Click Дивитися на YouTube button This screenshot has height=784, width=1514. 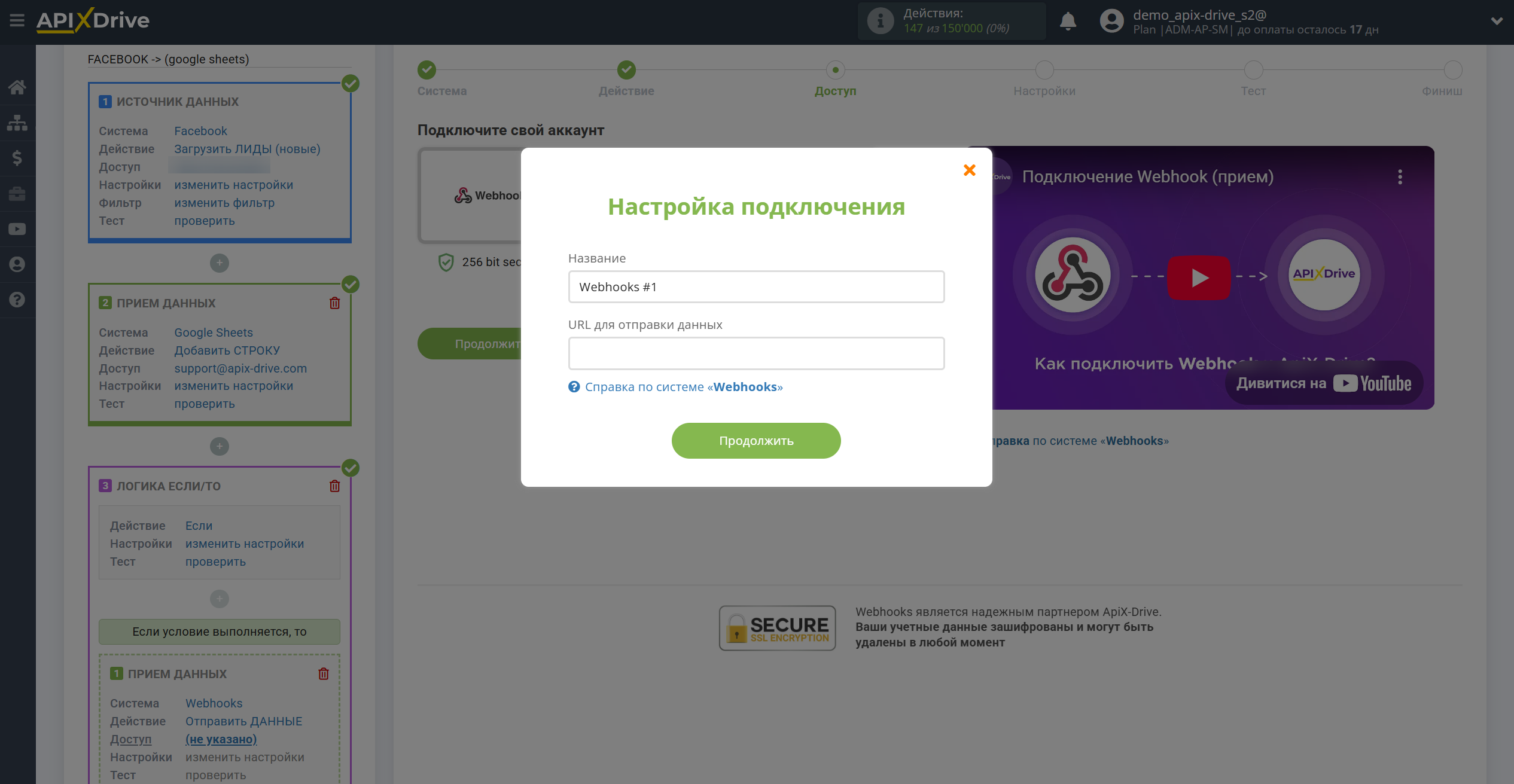click(x=1324, y=383)
